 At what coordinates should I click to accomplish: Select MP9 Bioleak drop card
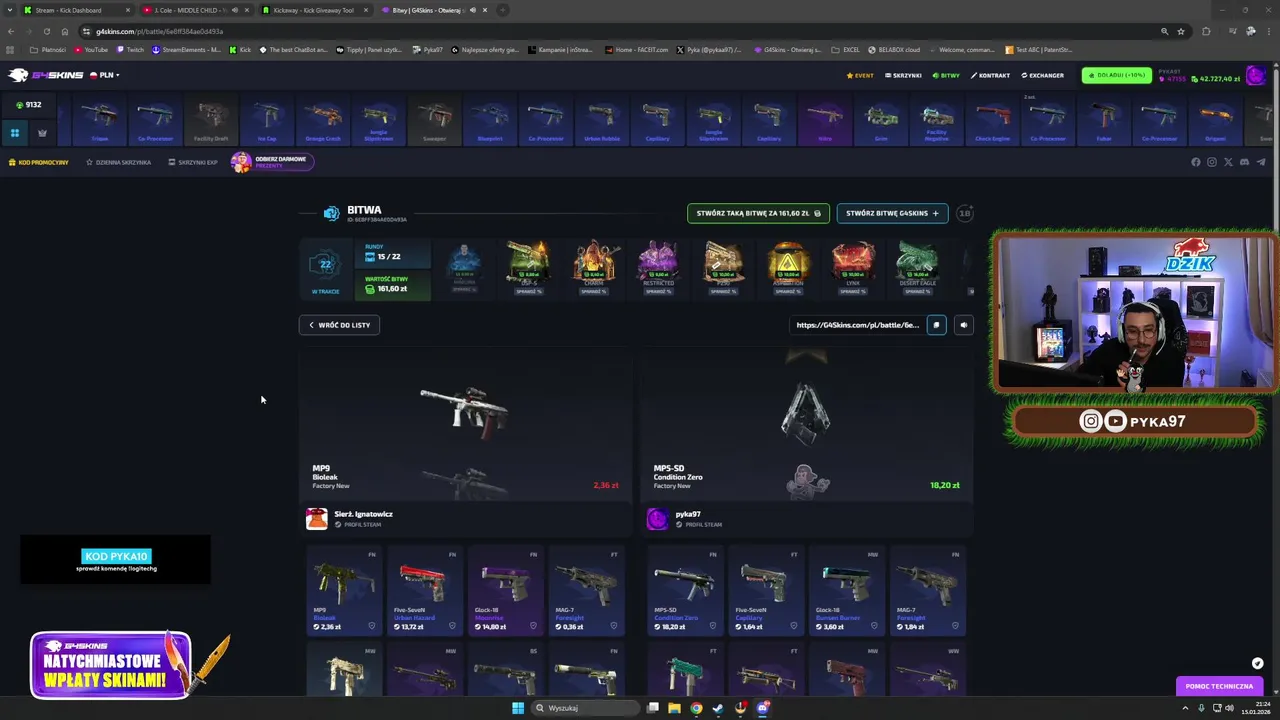[x=344, y=590]
